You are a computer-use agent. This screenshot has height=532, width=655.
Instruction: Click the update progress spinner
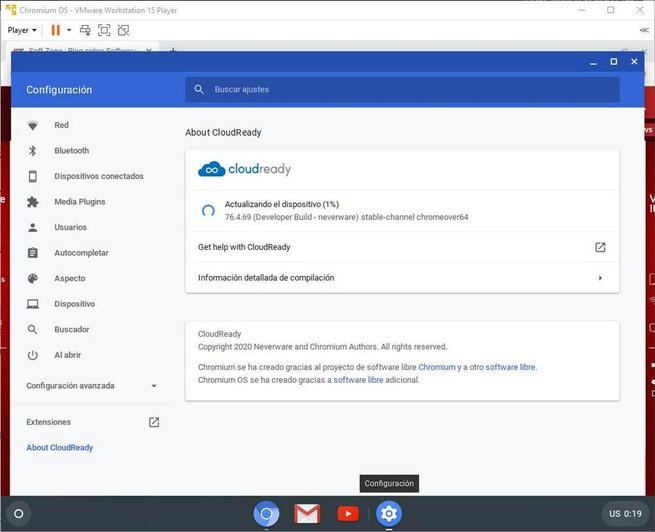[208, 210]
